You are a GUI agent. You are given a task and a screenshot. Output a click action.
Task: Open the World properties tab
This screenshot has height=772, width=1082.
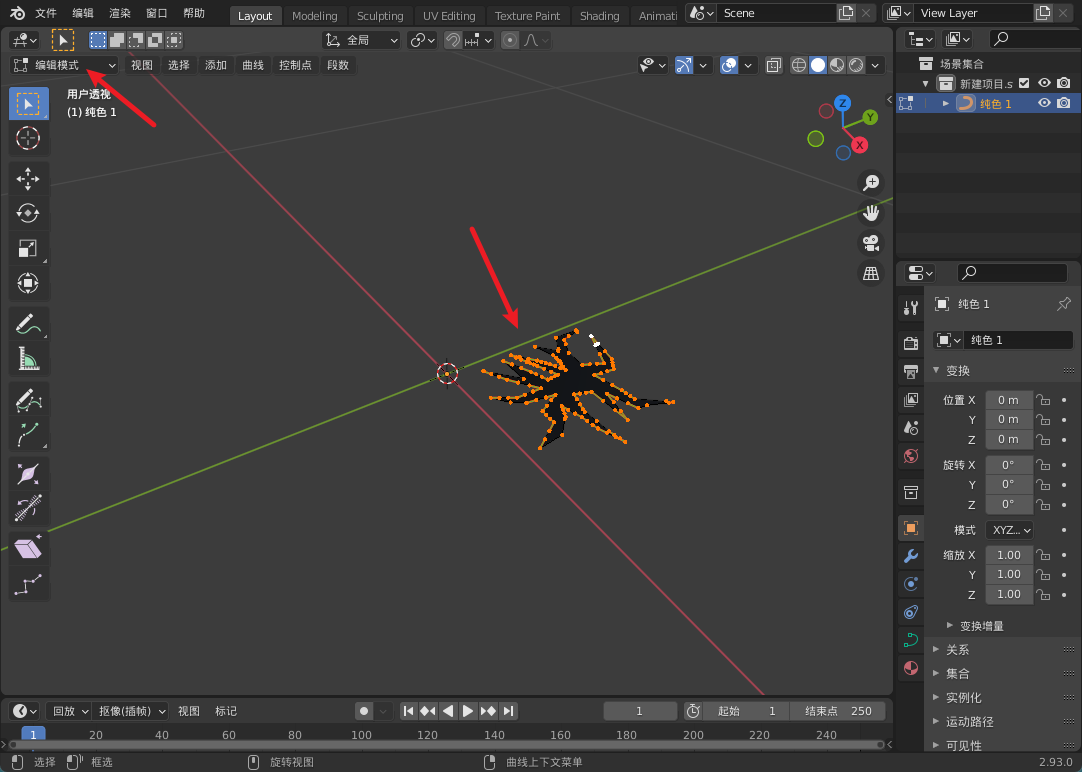coord(911,456)
